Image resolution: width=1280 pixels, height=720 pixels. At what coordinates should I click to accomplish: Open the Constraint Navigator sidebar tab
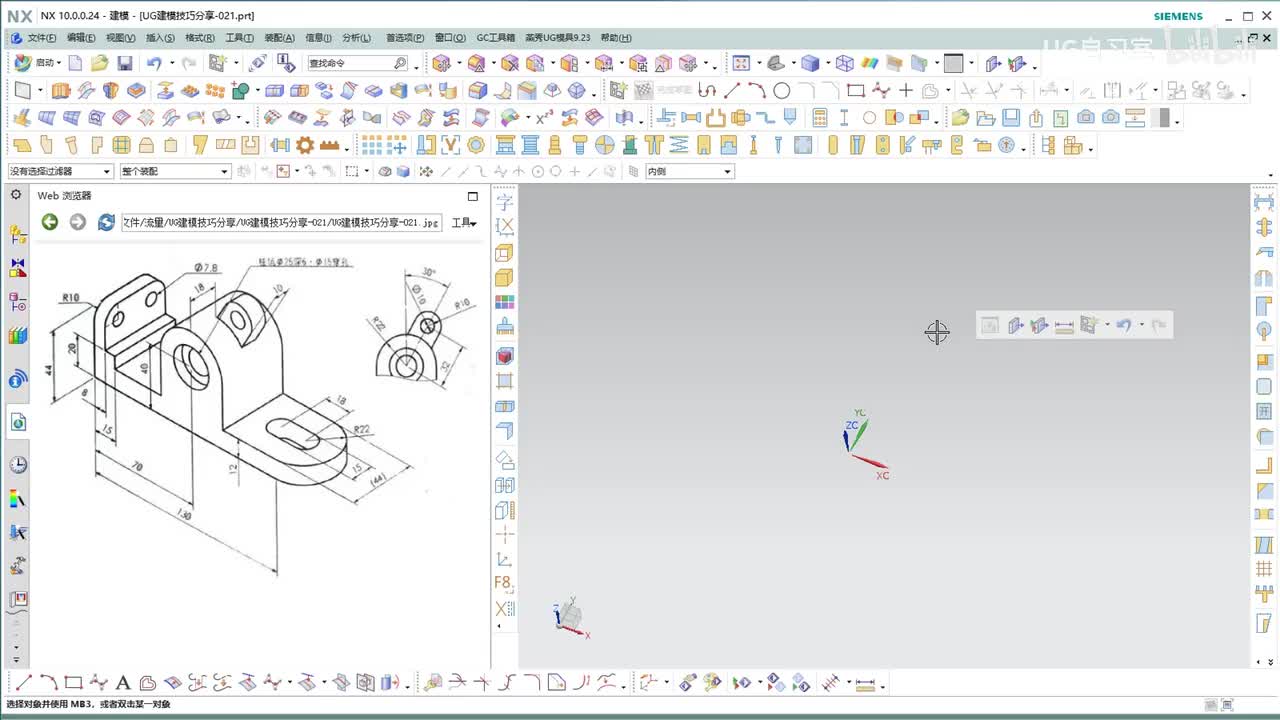[18, 268]
